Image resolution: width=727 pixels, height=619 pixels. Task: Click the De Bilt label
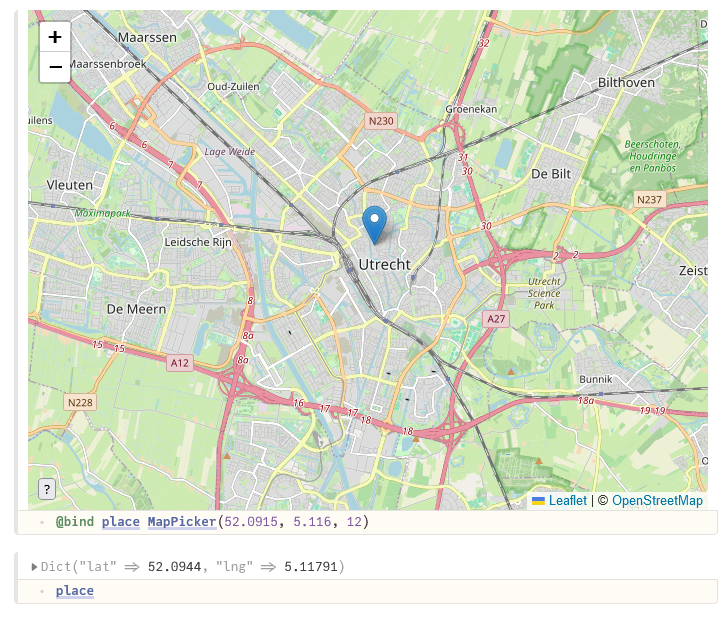(x=551, y=174)
